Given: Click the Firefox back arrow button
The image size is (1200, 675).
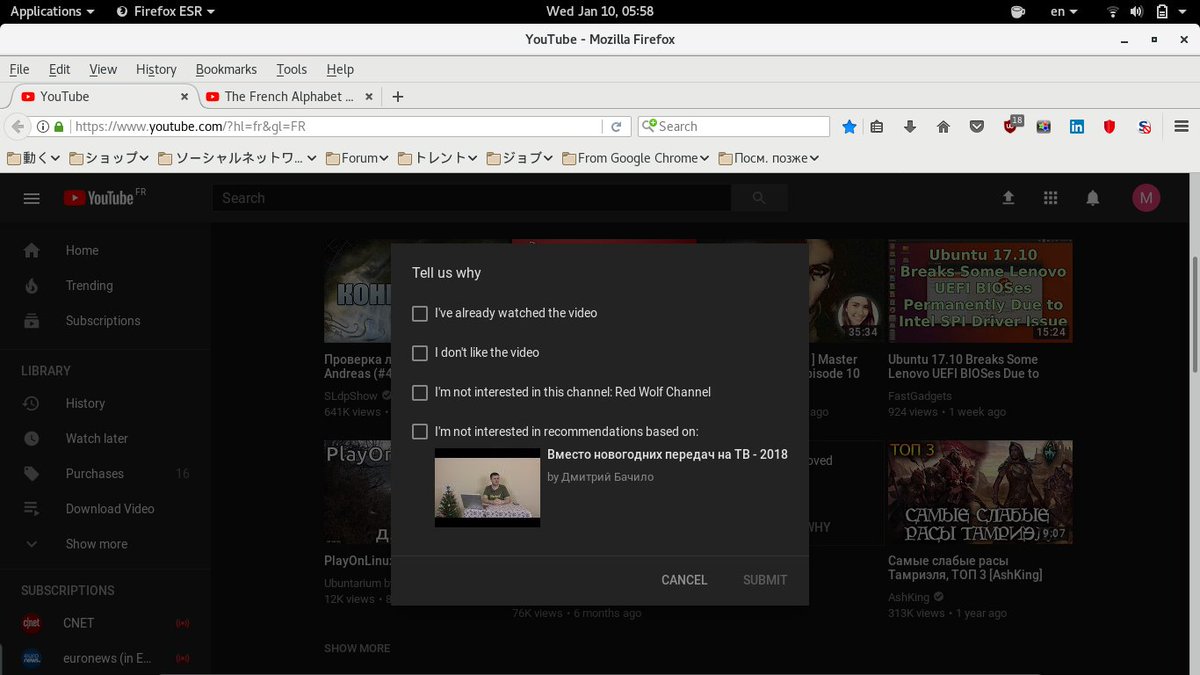Looking at the screenshot, I should click(x=17, y=127).
